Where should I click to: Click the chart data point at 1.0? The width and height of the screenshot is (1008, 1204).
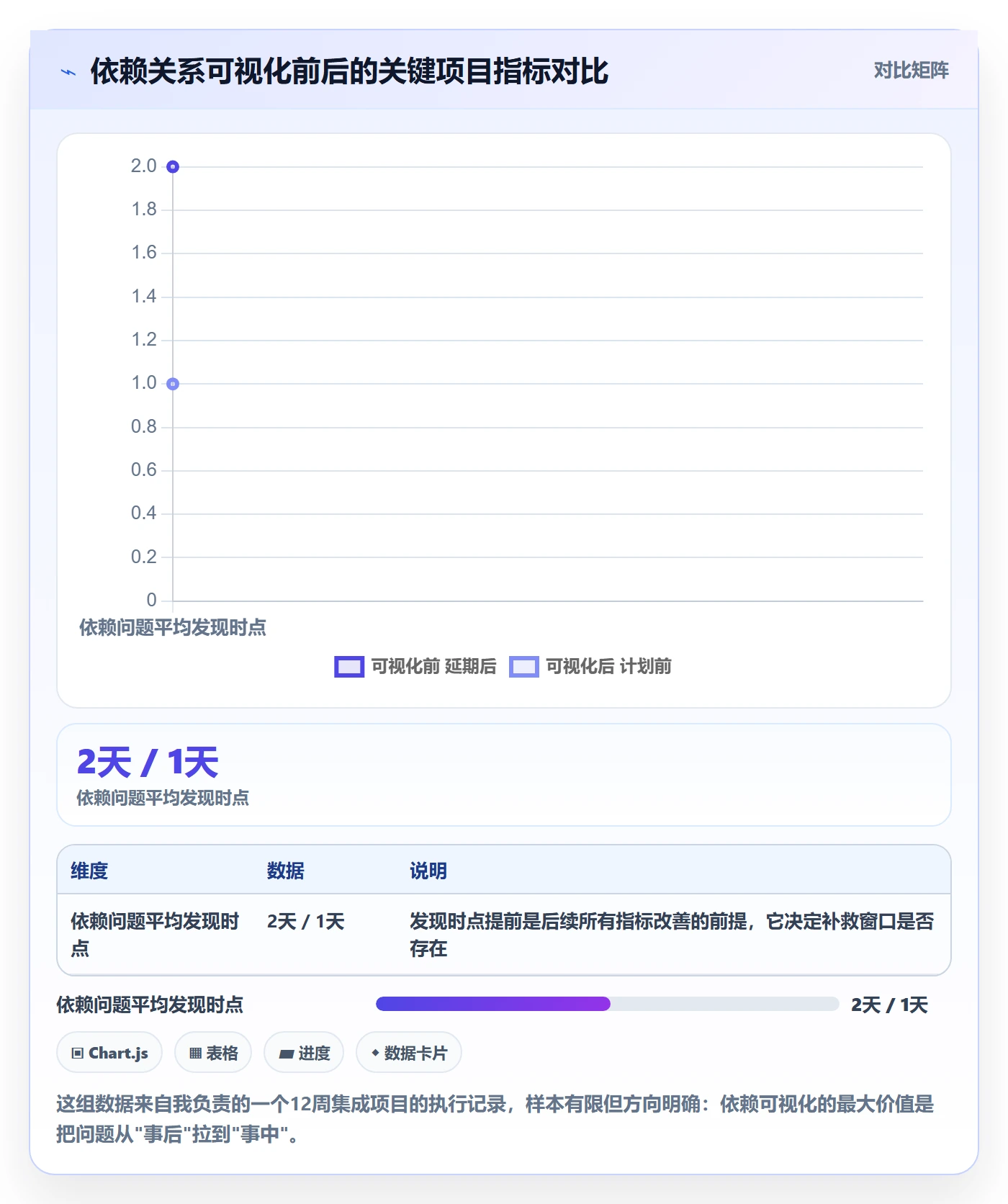(x=173, y=384)
